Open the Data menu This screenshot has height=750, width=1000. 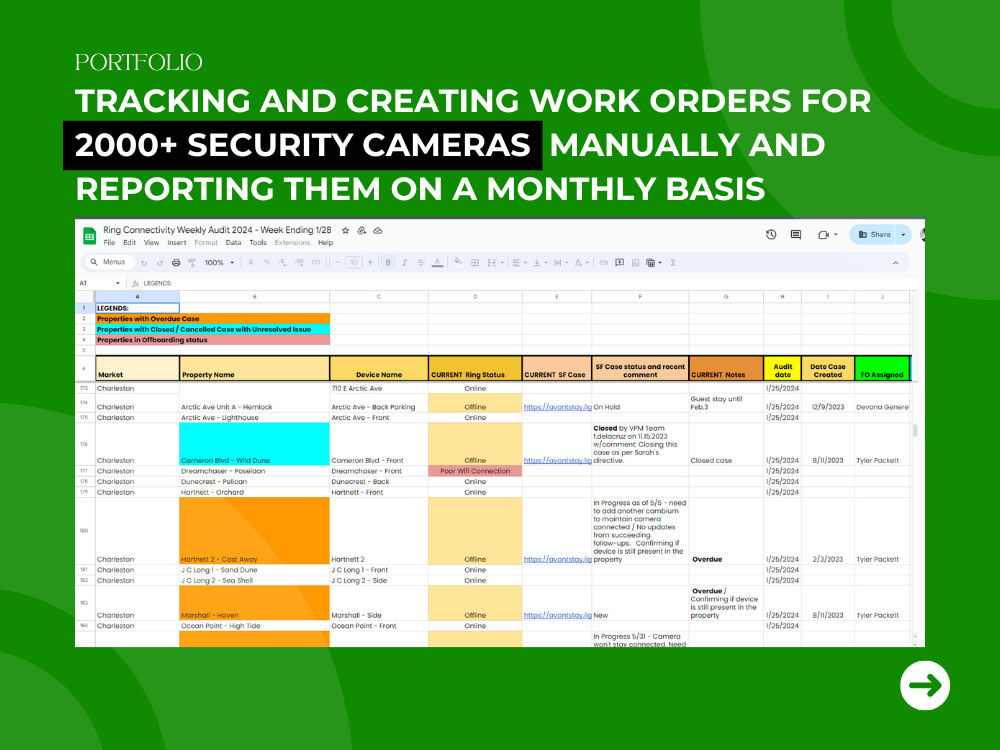click(x=233, y=243)
